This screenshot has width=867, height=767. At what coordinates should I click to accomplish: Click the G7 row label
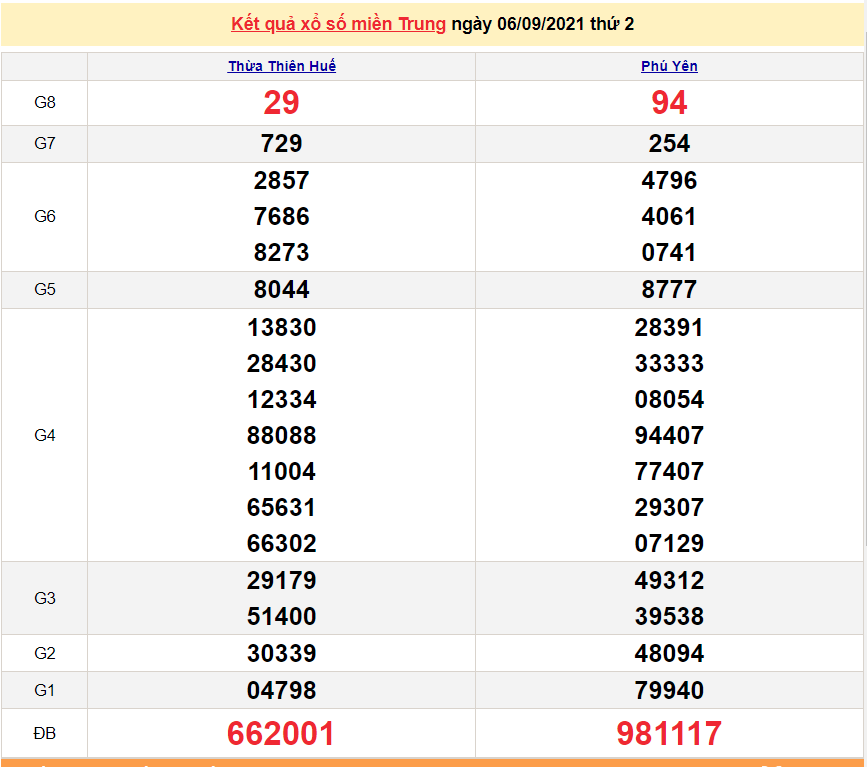click(45, 143)
